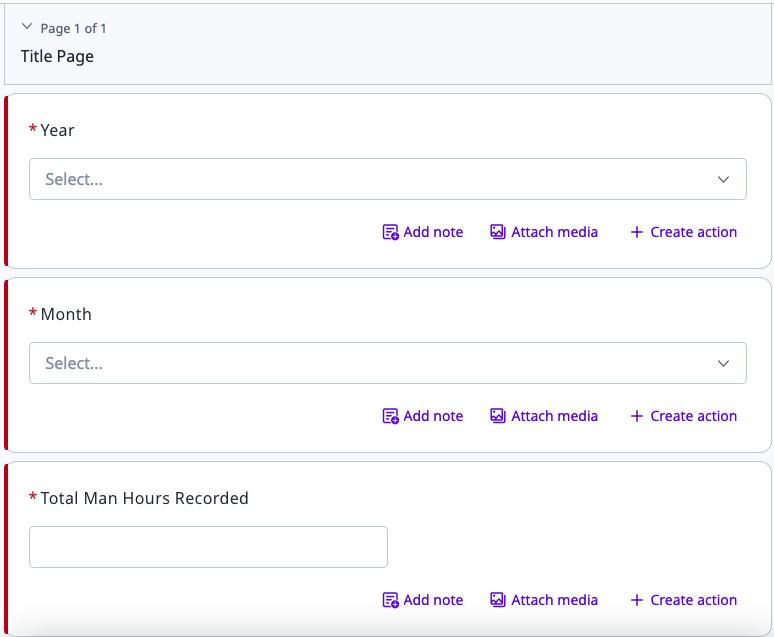Click the Add note text in Month card
The width and height of the screenshot is (774, 637).
tap(433, 416)
